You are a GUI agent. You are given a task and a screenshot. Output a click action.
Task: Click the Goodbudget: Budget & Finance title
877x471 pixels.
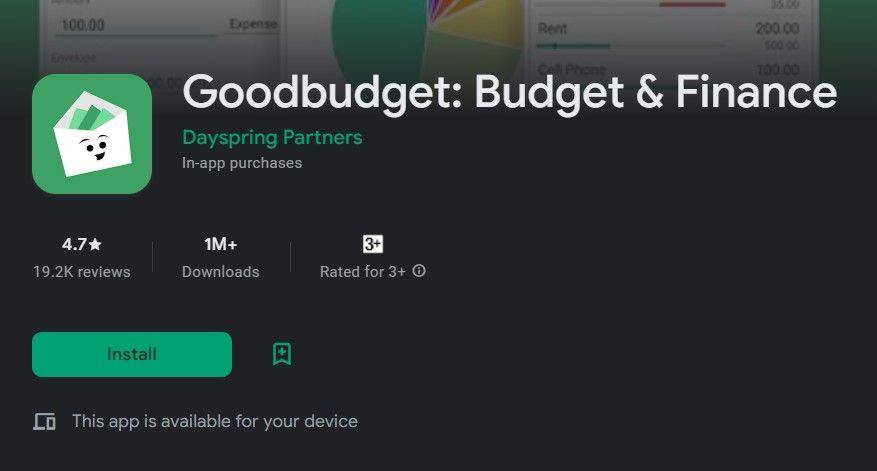tap(510, 92)
